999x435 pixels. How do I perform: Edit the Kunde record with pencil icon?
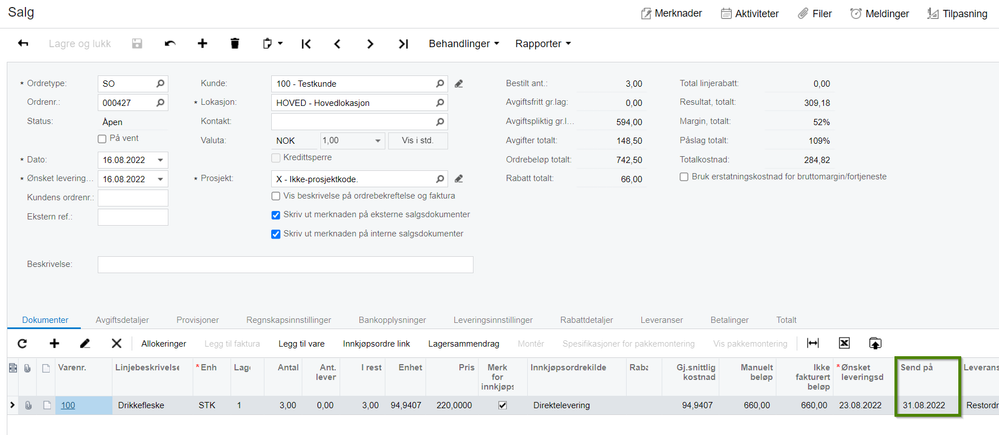pyautogui.click(x=459, y=83)
